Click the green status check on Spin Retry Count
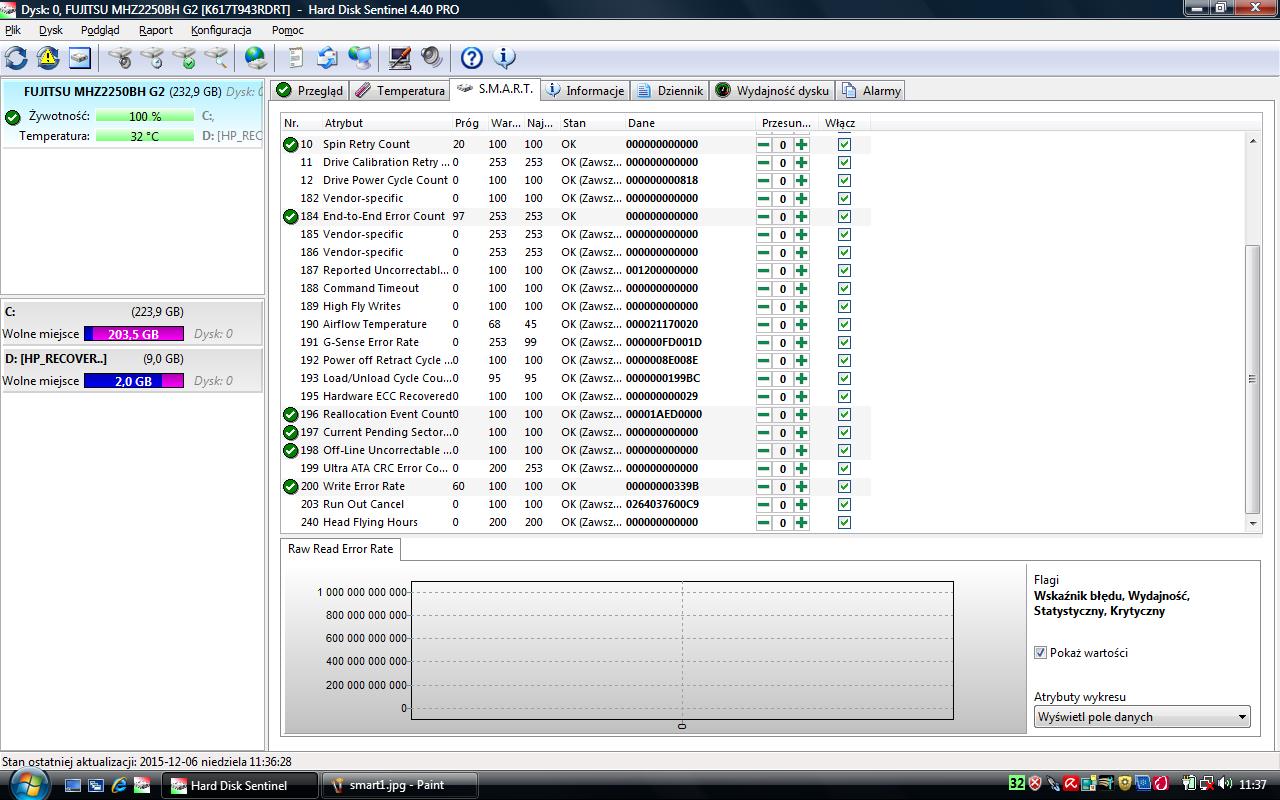The width and height of the screenshot is (1280, 800). pos(290,145)
